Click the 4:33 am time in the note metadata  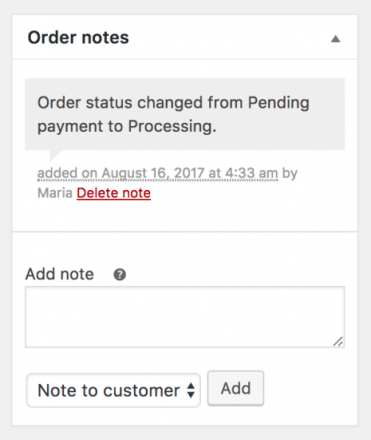pyautogui.click(x=251, y=173)
